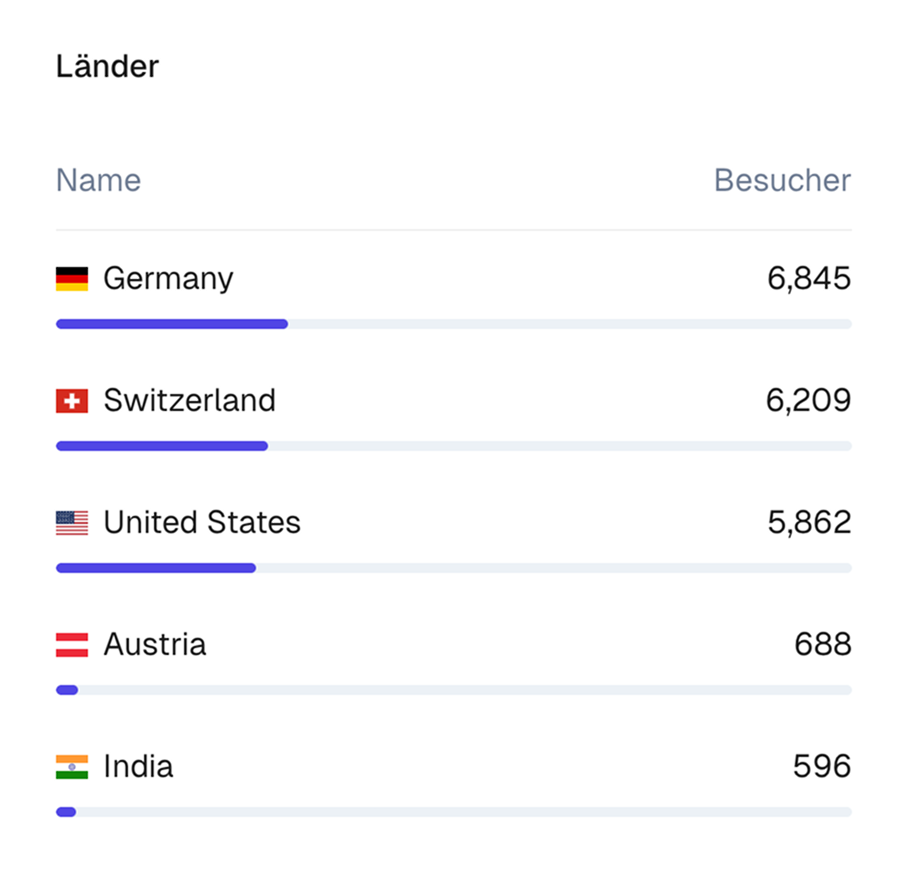
Task: Click Switzerland's visitor count 6,209
Action: click(x=808, y=401)
